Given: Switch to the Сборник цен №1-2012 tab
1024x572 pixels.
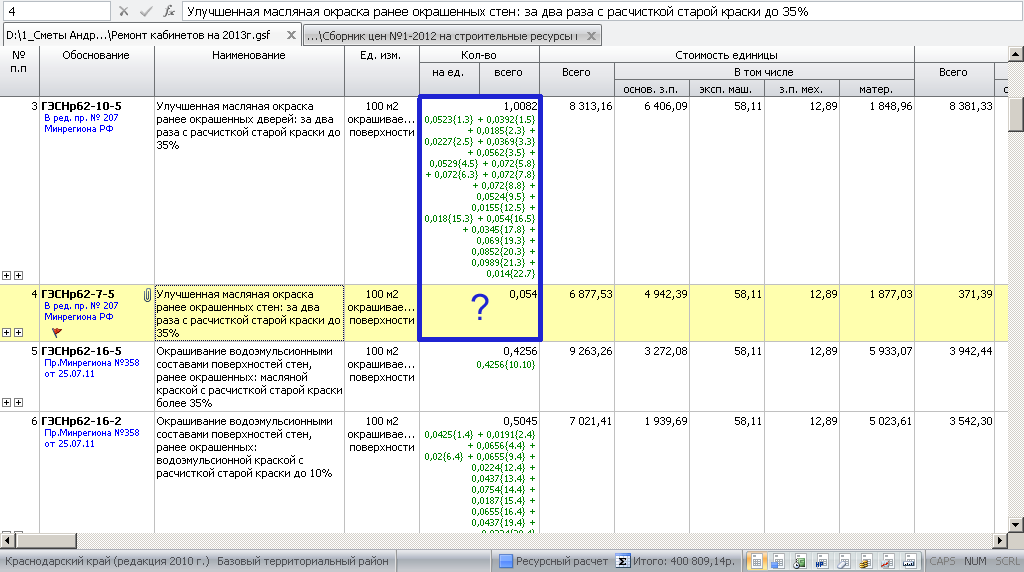Looking at the screenshot, I should (x=442, y=36).
